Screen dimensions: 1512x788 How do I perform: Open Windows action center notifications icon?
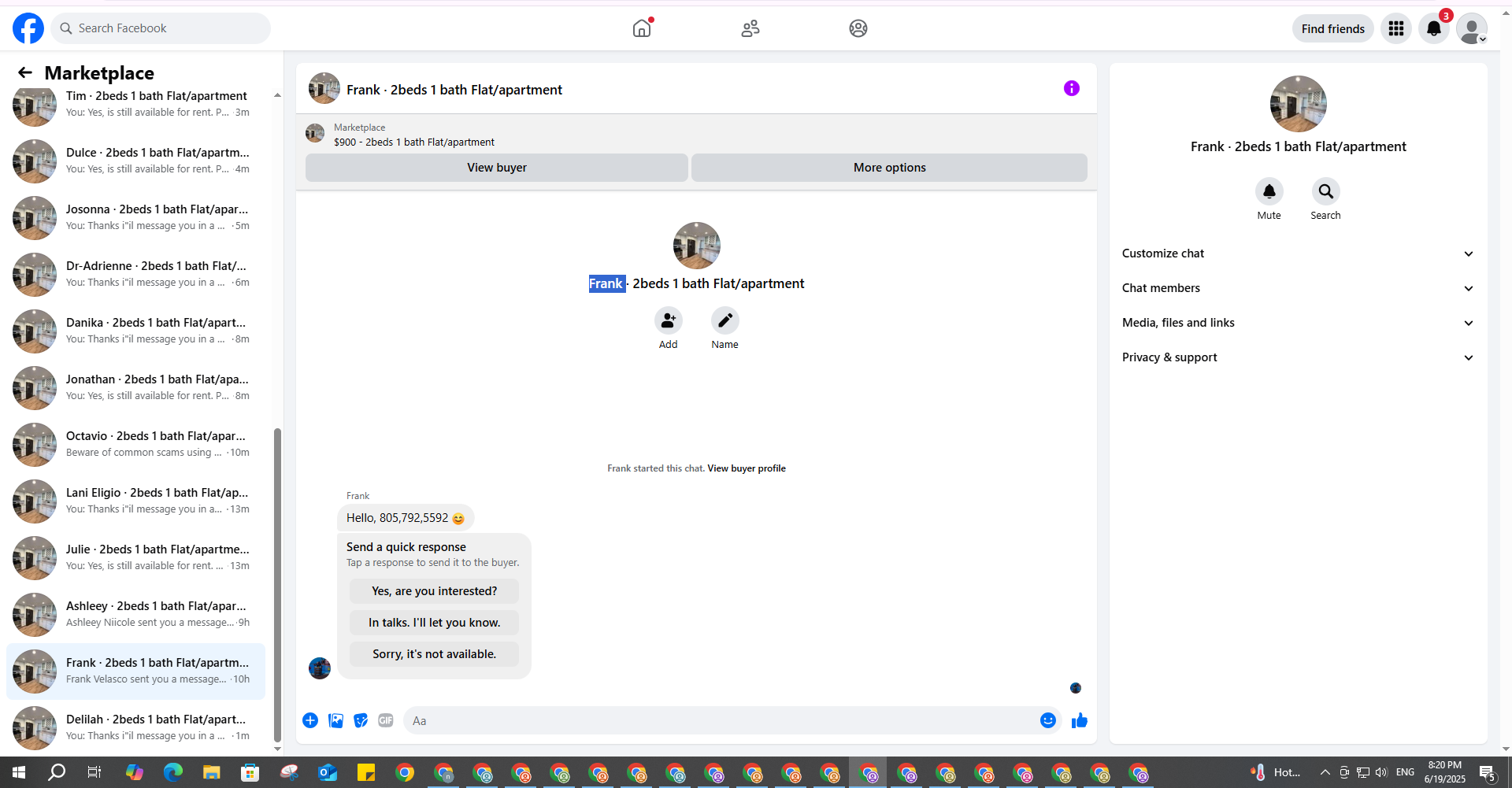click(x=1488, y=772)
